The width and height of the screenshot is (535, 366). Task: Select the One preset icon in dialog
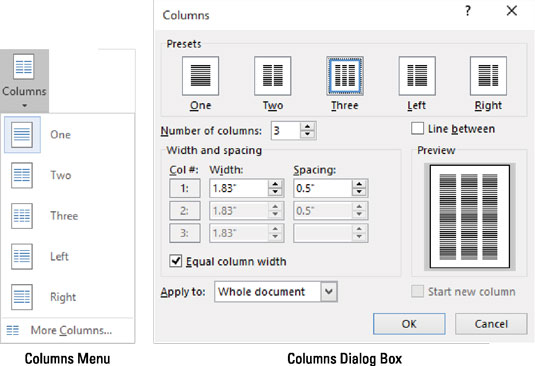[x=200, y=76]
